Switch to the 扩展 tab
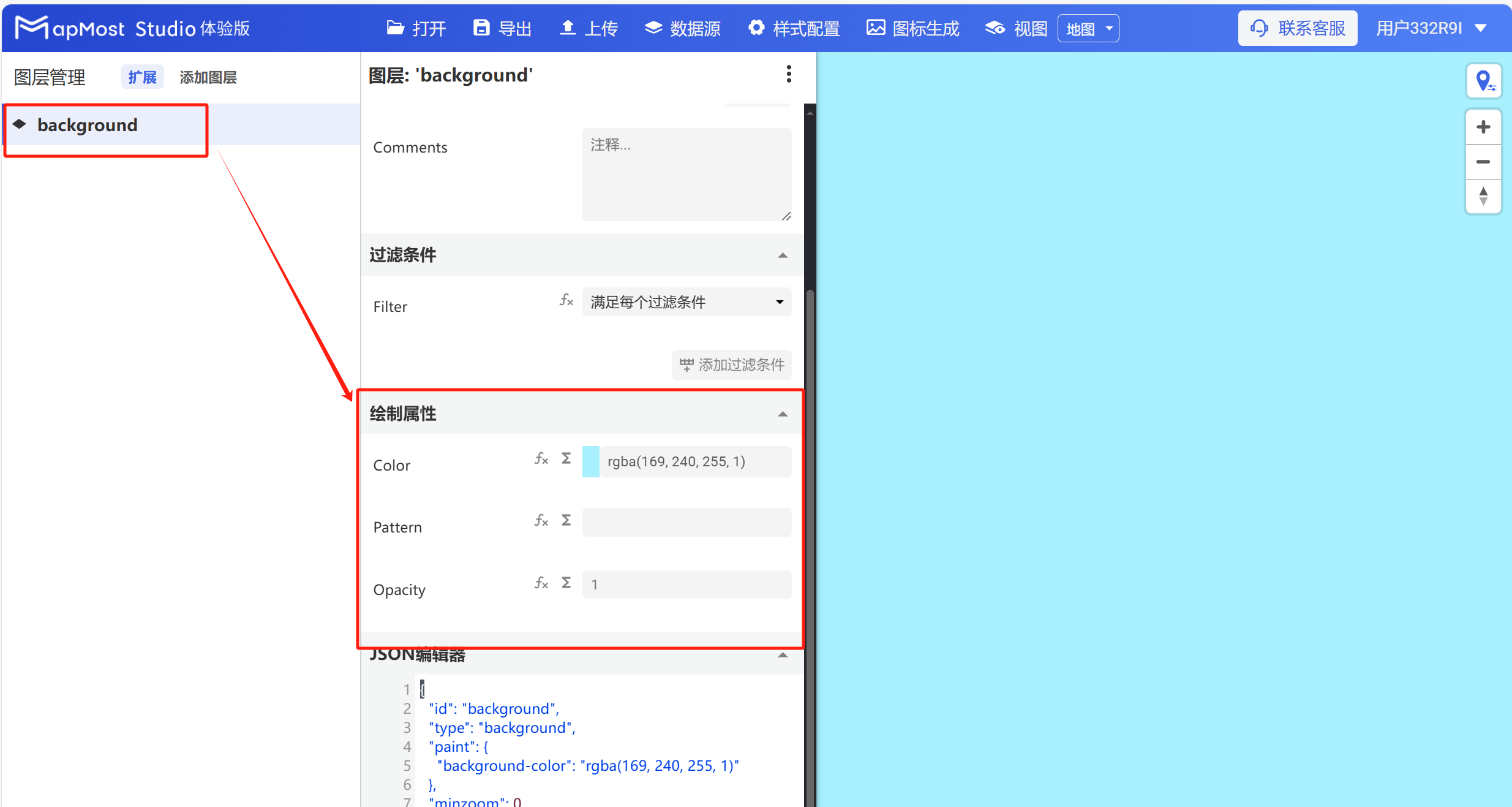 click(141, 77)
